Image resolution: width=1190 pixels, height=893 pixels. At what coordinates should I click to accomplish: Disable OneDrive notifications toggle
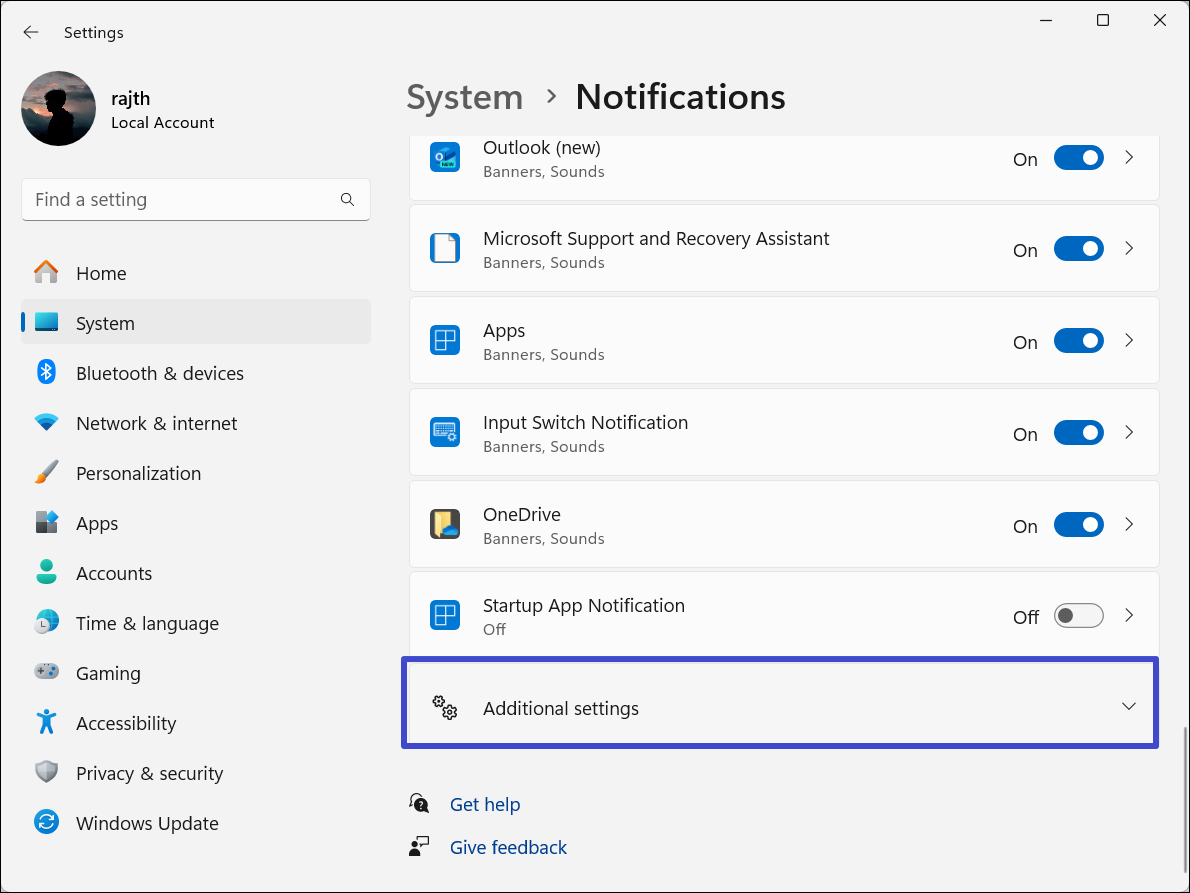pyautogui.click(x=1078, y=525)
